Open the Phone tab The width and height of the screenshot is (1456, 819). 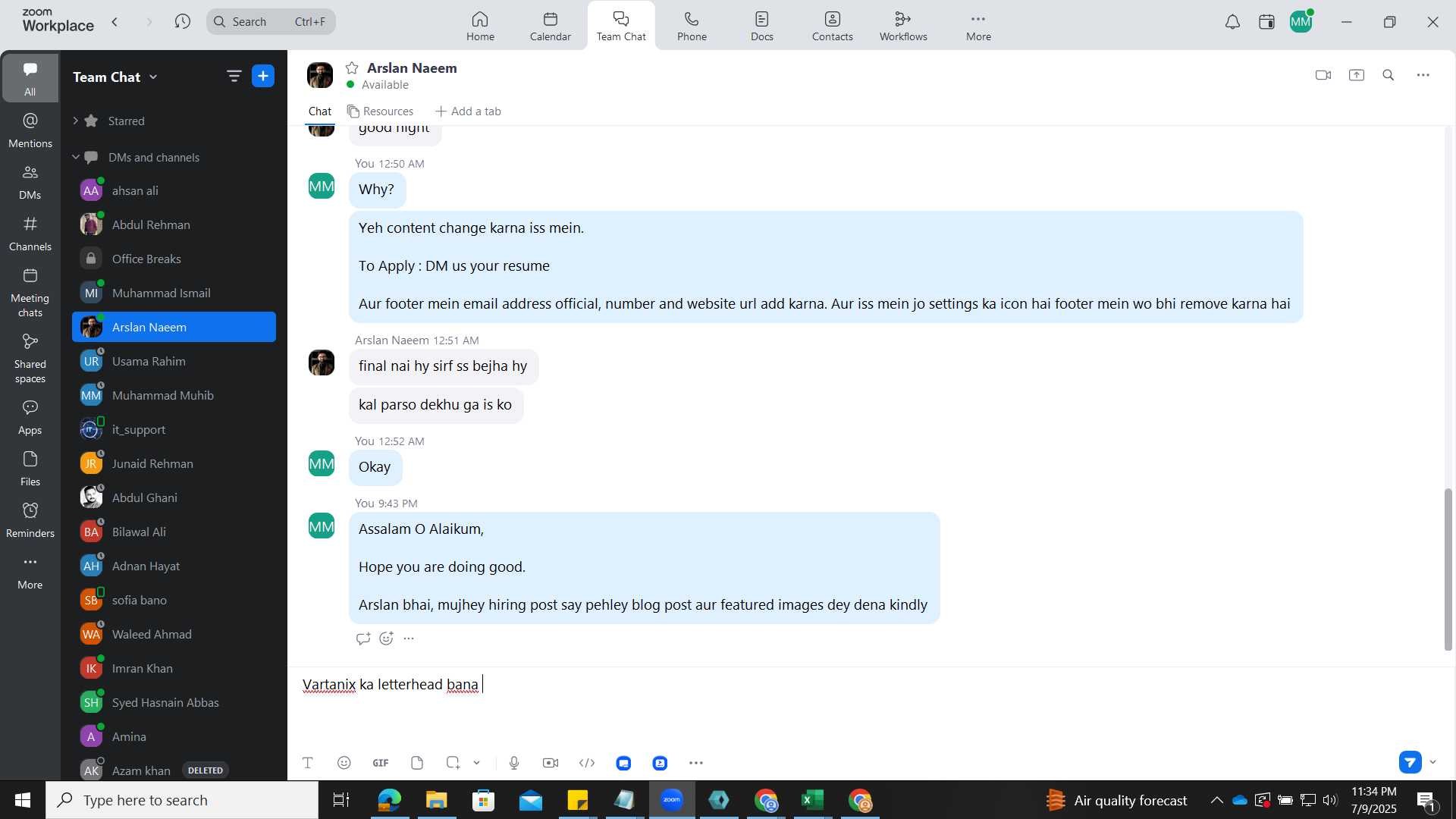pos(692,26)
